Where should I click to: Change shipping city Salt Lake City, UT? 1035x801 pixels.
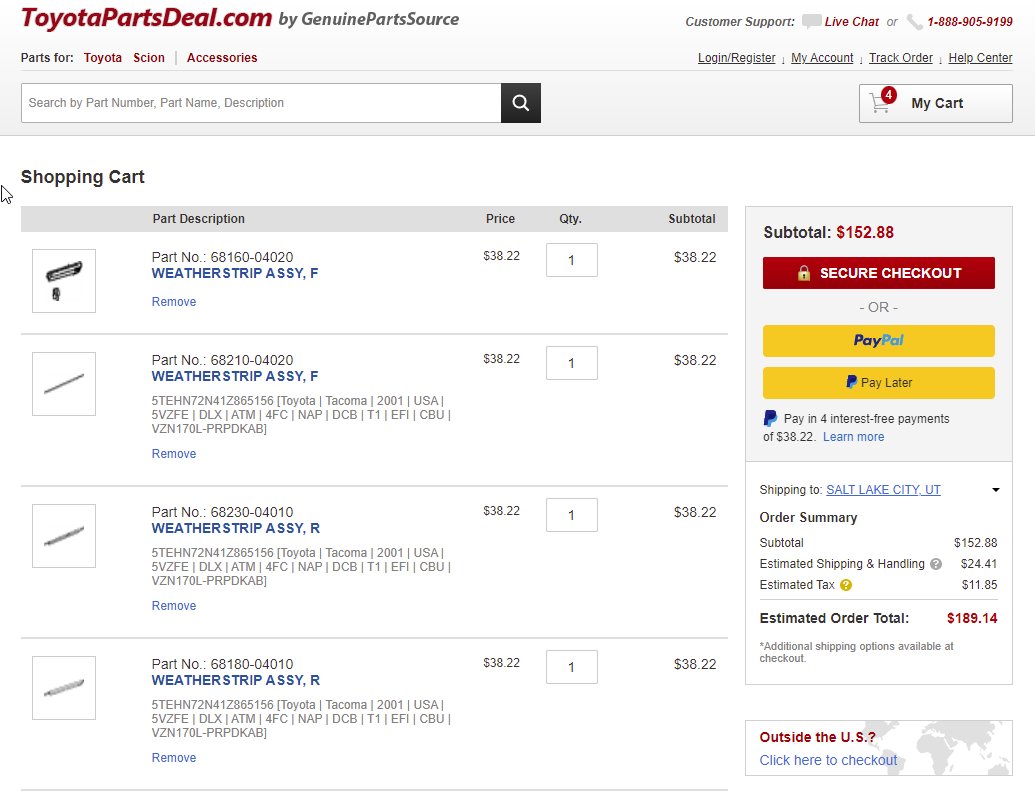coord(883,490)
